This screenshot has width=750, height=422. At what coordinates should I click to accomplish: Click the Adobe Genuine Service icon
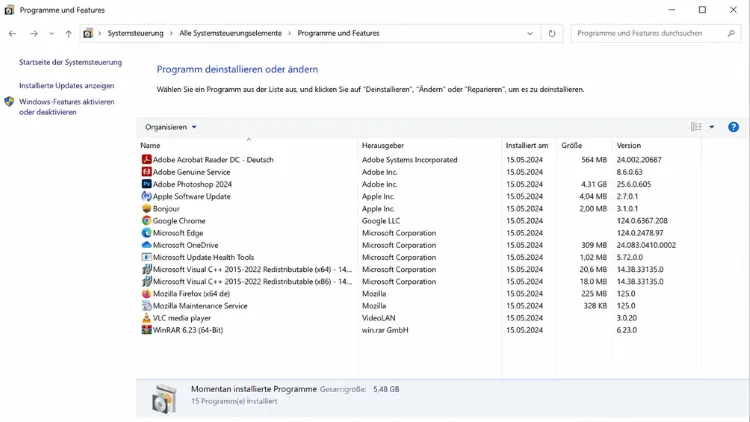pos(146,172)
